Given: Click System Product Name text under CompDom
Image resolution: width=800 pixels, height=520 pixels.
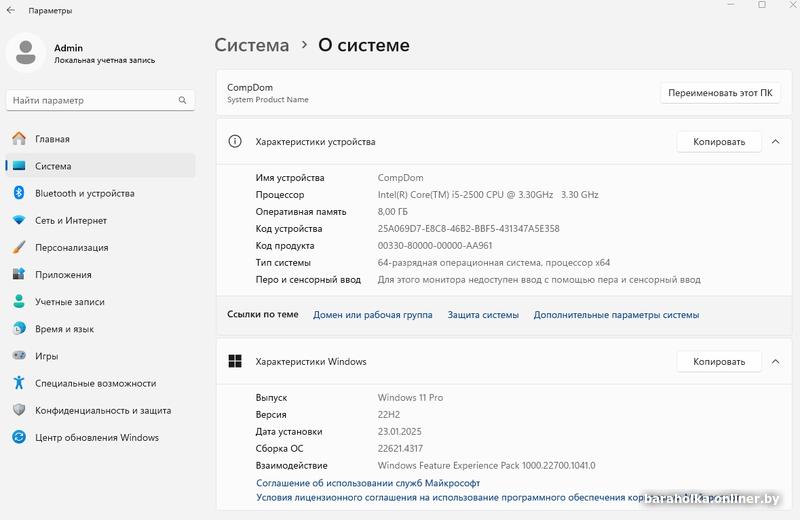Looking at the screenshot, I should pyautogui.click(x=268, y=100).
